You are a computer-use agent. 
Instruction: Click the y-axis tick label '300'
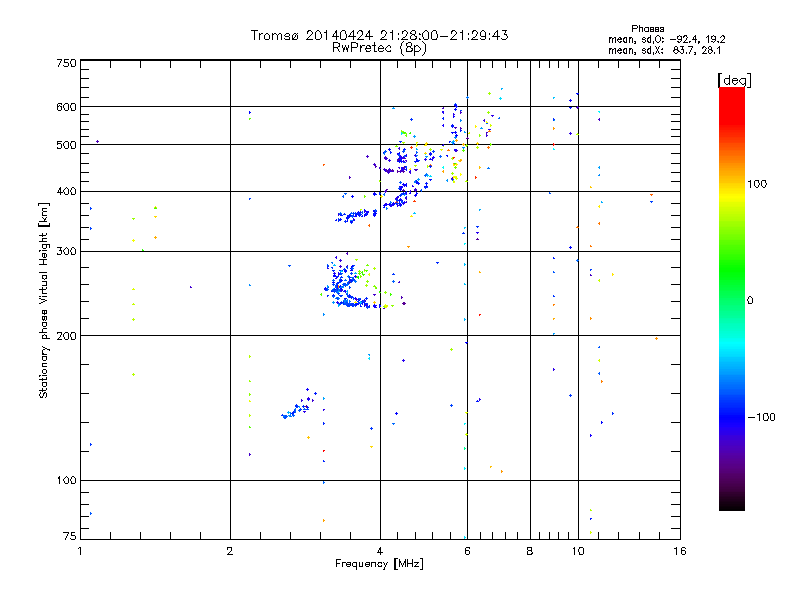[66, 252]
